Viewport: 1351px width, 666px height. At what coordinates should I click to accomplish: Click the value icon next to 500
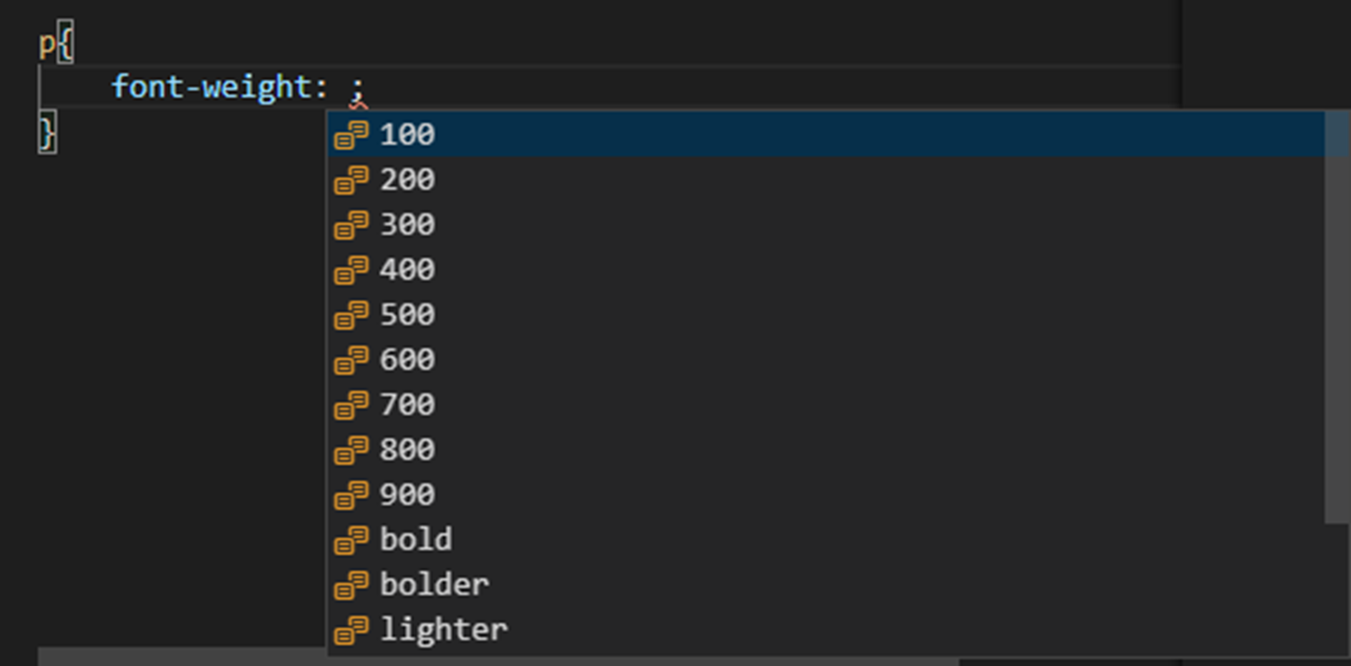pyautogui.click(x=351, y=315)
